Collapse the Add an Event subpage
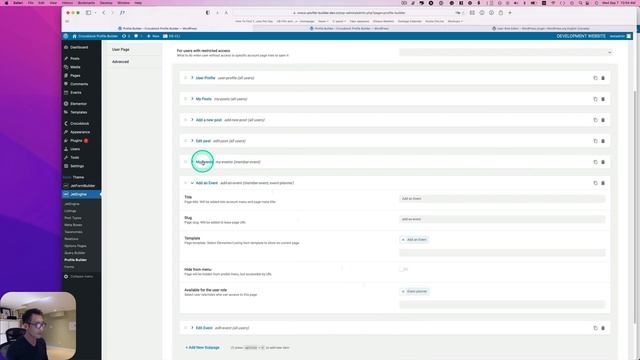Image resolution: width=640 pixels, height=360 pixels. [x=192, y=183]
